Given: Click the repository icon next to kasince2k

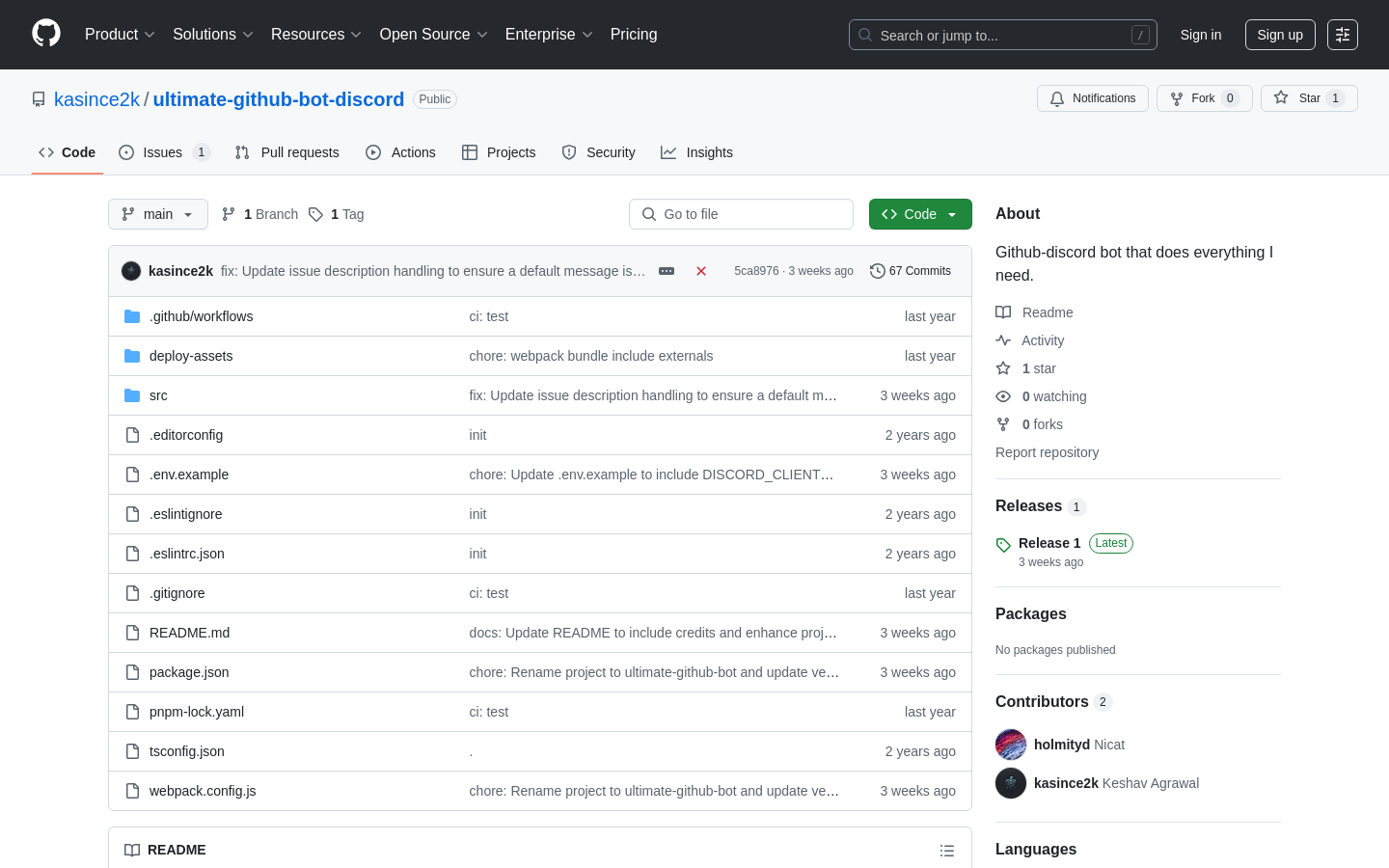Looking at the screenshot, I should tap(39, 99).
